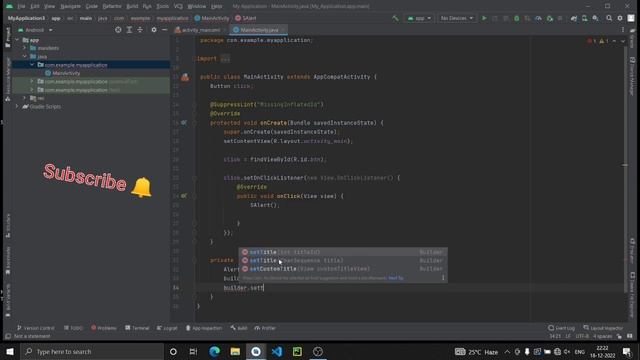Open the Tools menu

(162, 6)
